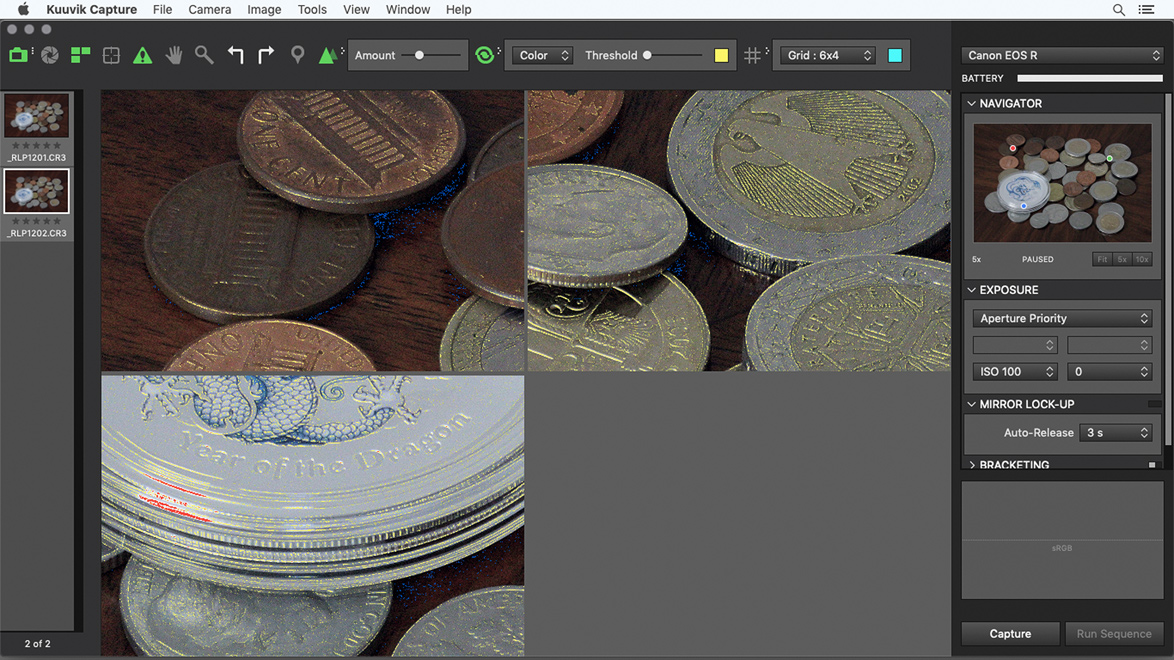The image size is (1174, 660).
Task: Open the Image menu
Action: pos(264,10)
